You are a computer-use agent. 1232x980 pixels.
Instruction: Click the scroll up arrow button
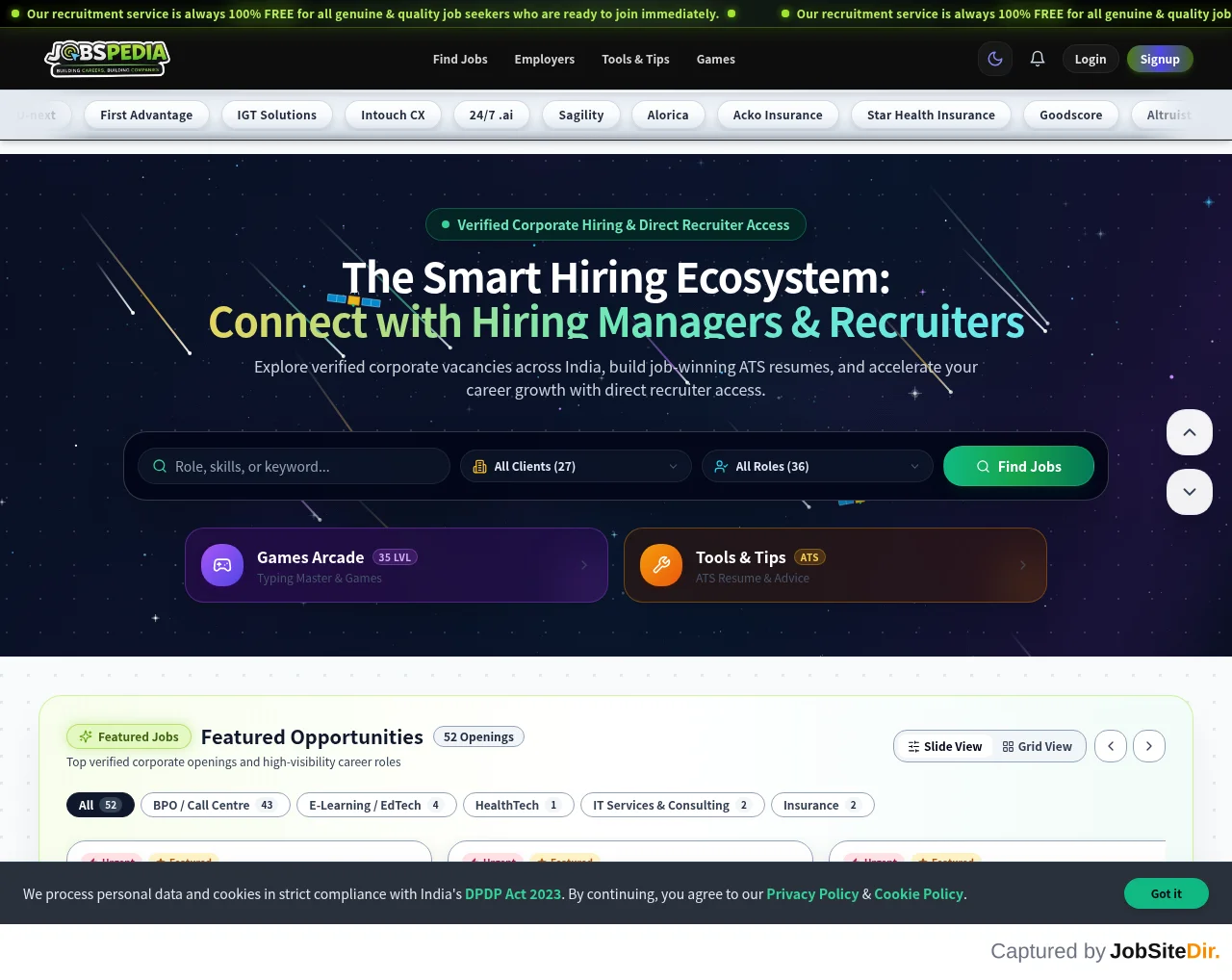(1190, 432)
